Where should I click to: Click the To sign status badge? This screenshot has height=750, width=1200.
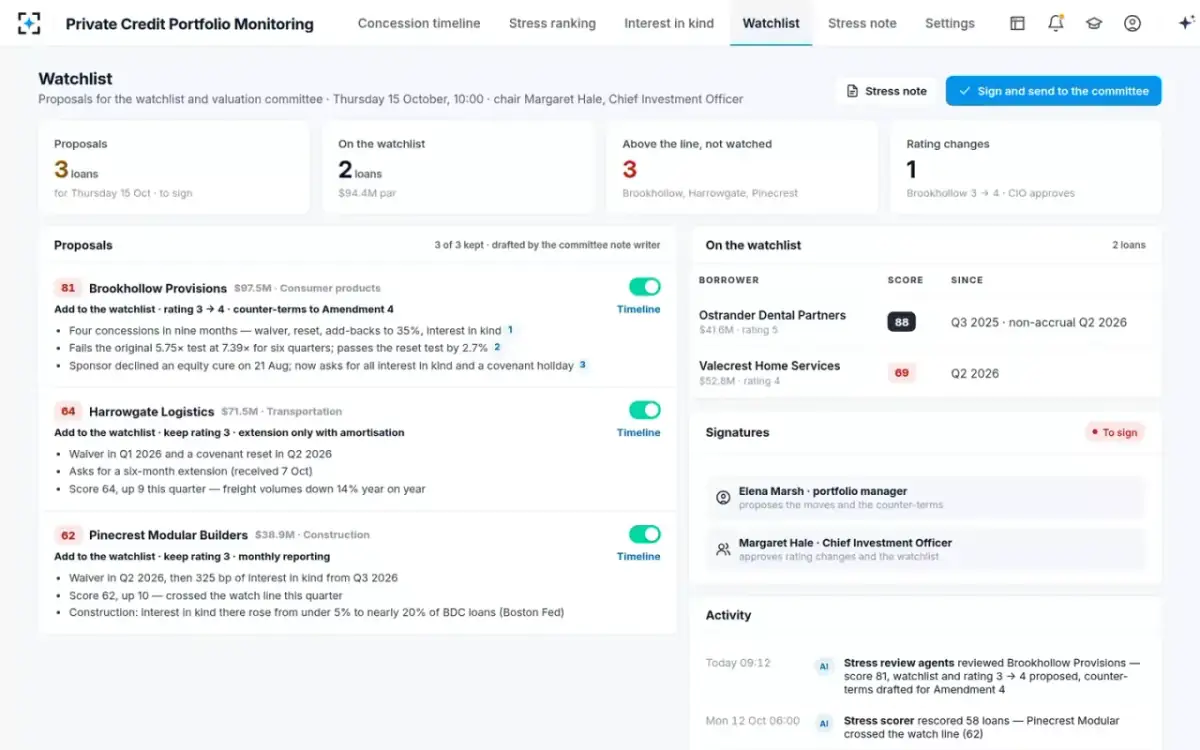point(1115,433)
